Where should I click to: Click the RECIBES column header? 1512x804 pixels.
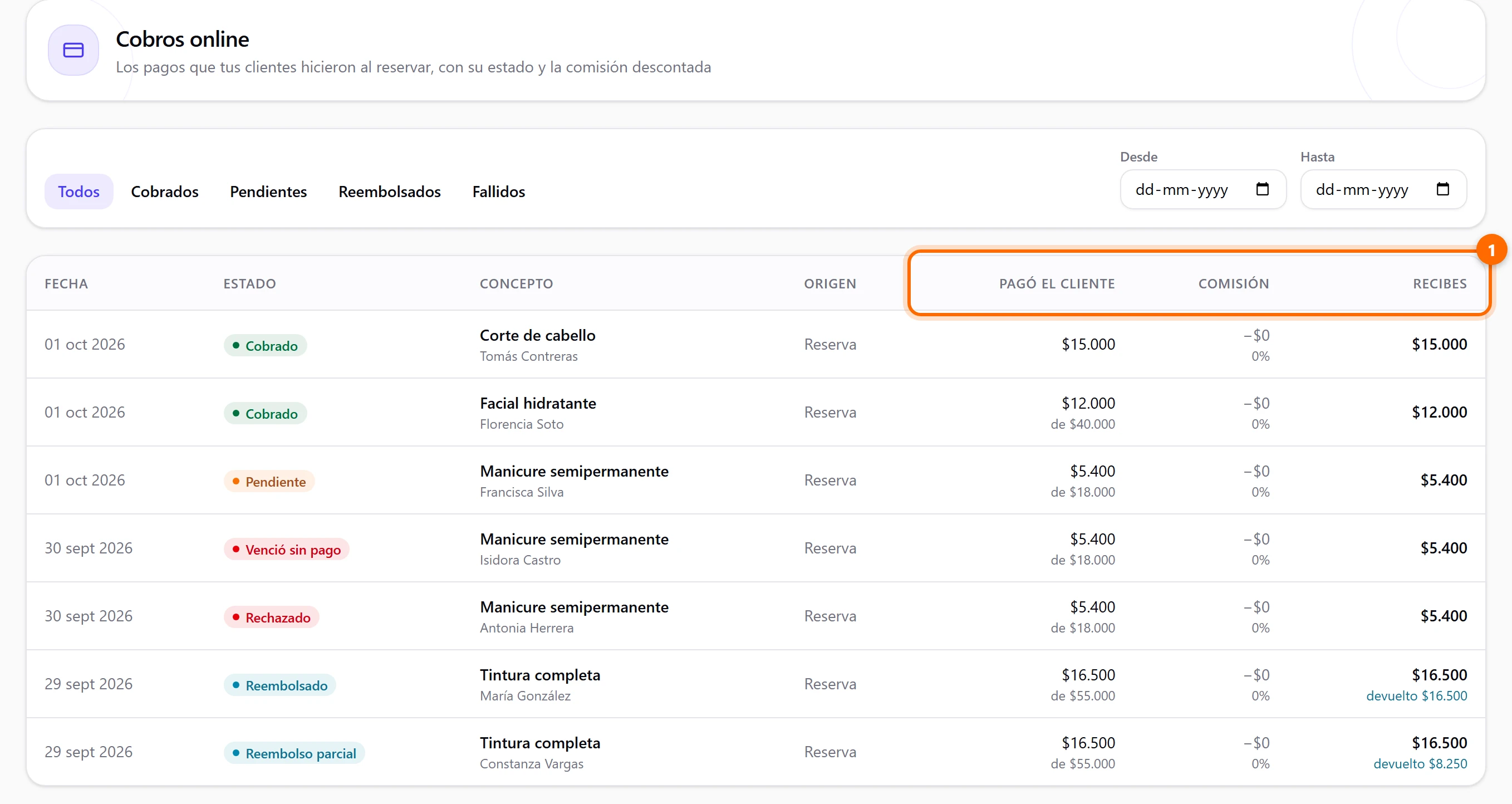pyautogui.click(x=1439, y=283)
